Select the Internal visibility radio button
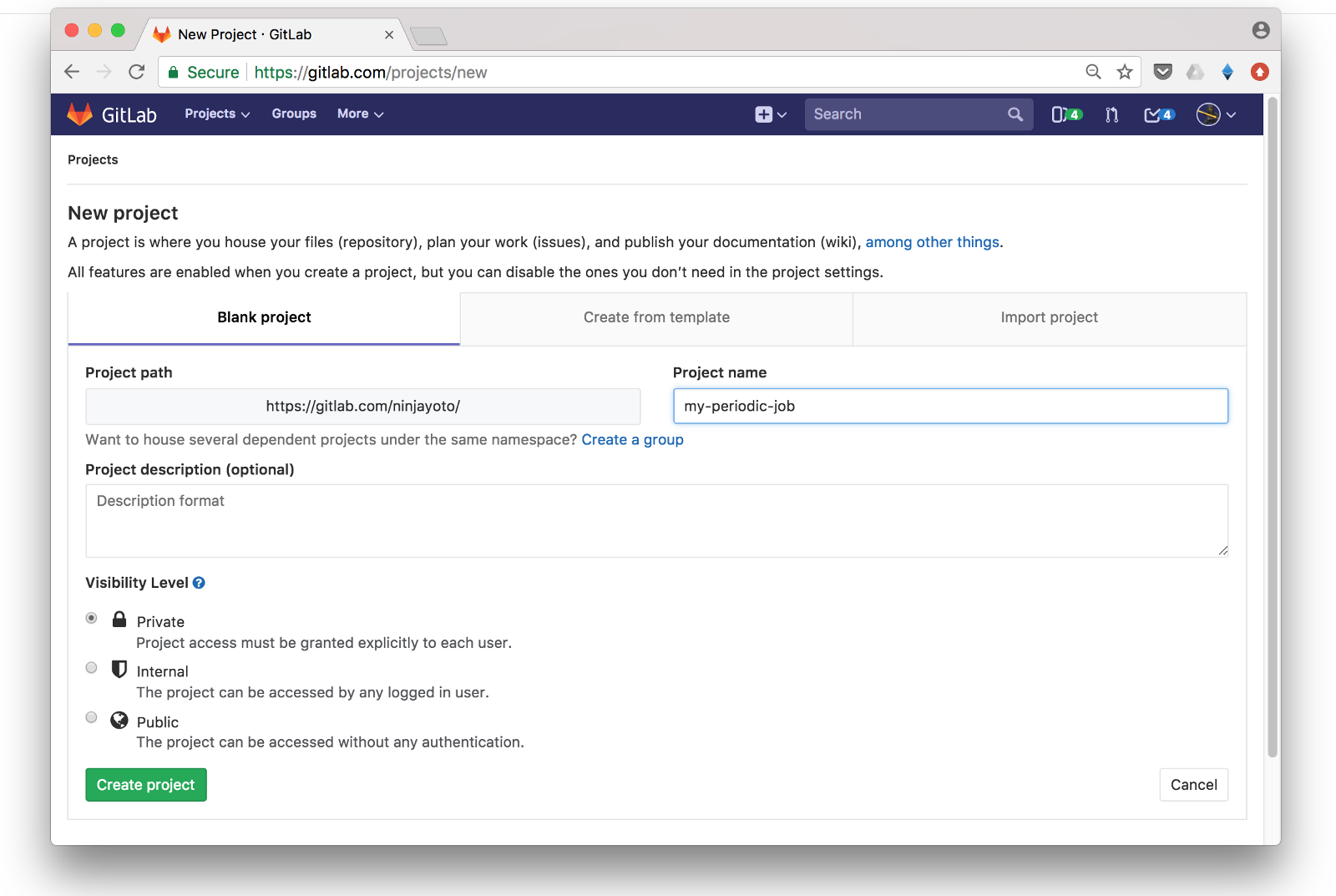Viewport: 1336px width, 896px height. click(92, 668)
